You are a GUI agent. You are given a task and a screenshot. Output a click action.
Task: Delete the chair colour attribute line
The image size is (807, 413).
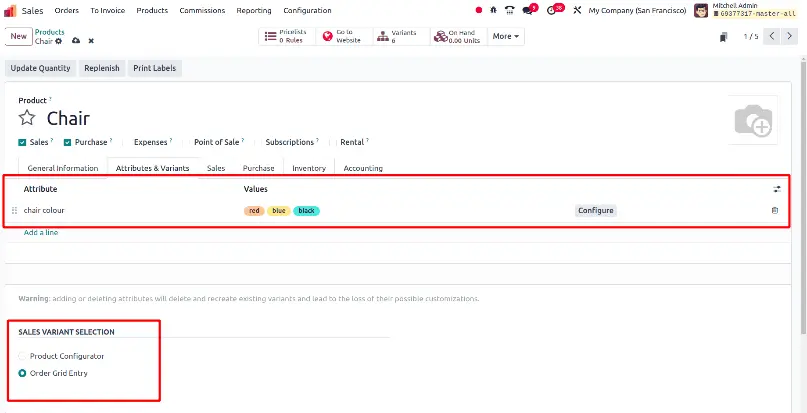click(x=775, y=210)
